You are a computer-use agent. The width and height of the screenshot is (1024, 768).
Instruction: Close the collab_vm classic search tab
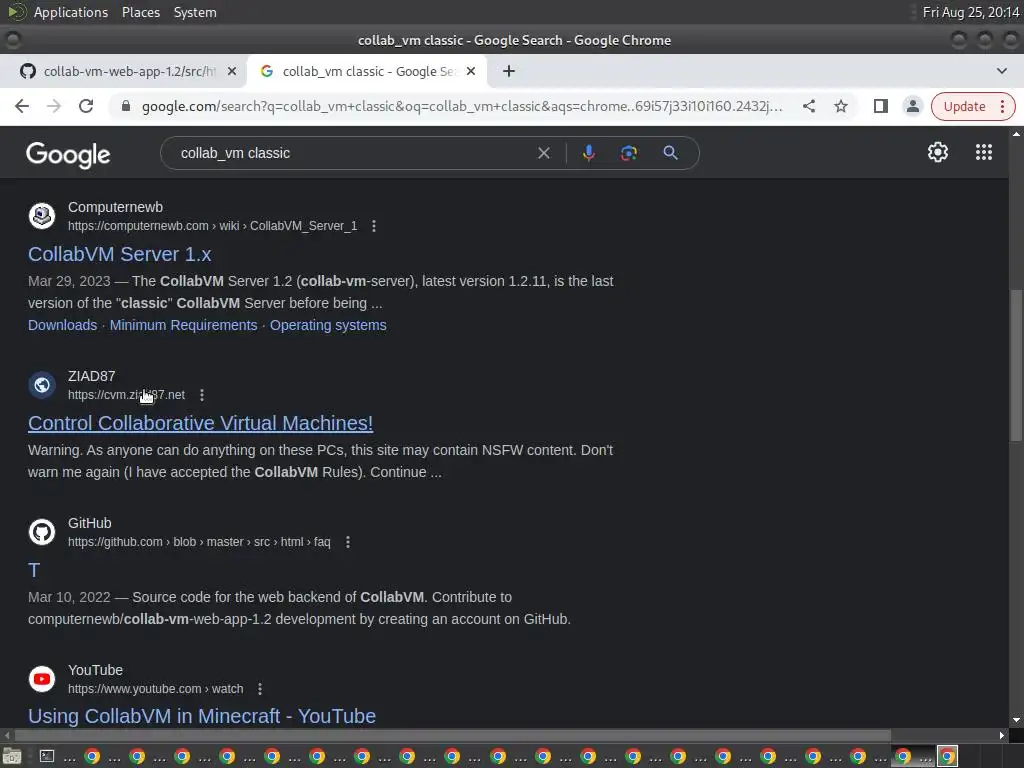[471, 71]
